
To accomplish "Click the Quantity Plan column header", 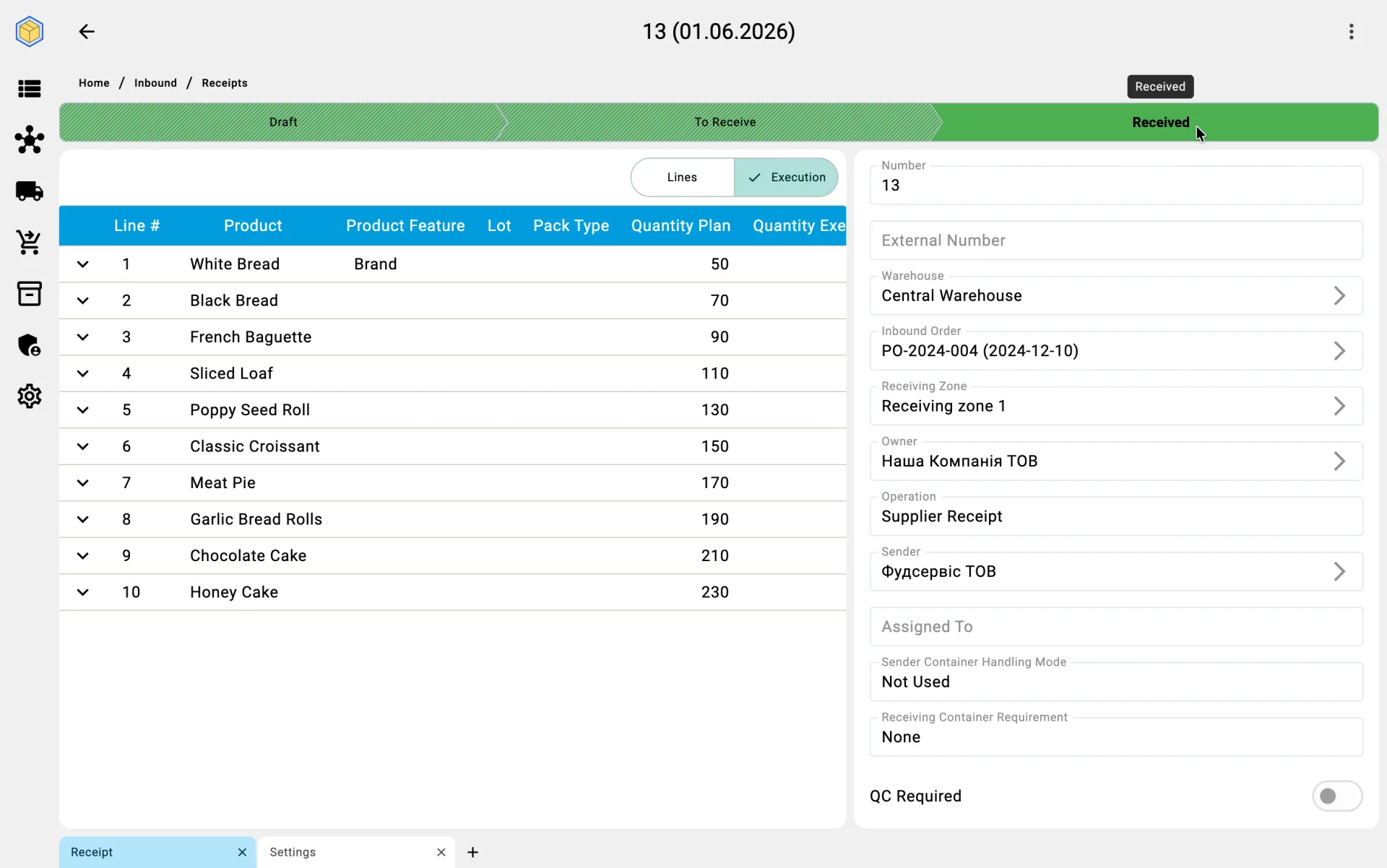I will [x=680, y=226].
